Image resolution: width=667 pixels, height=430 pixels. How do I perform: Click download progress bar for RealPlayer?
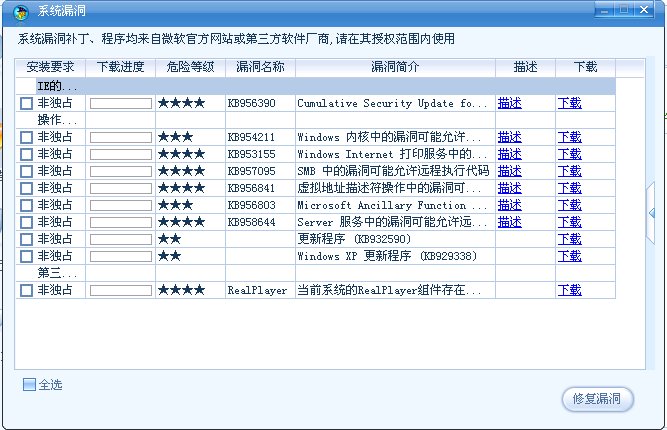[121, 290]
